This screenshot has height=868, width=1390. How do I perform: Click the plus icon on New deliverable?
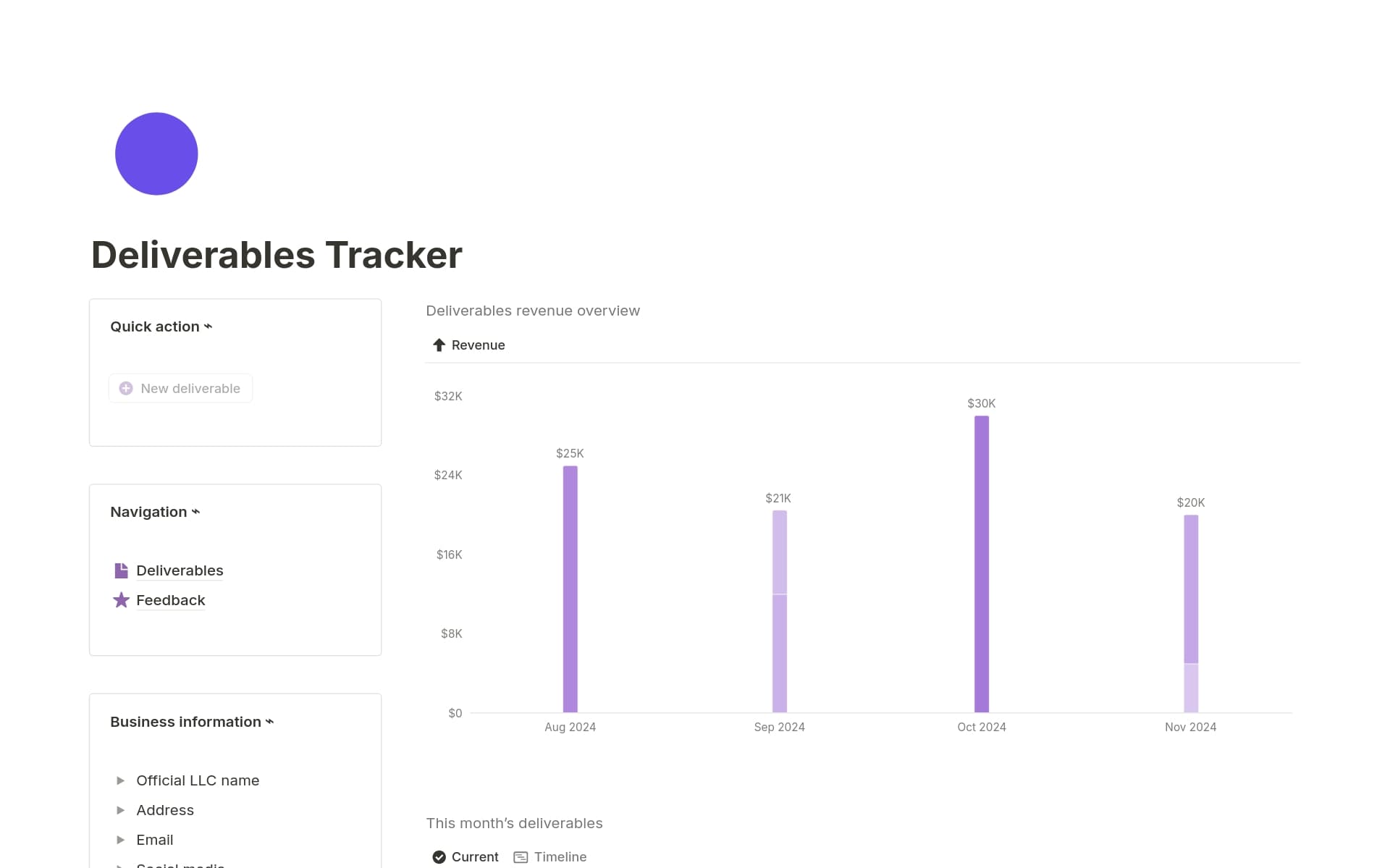point(125,388)
